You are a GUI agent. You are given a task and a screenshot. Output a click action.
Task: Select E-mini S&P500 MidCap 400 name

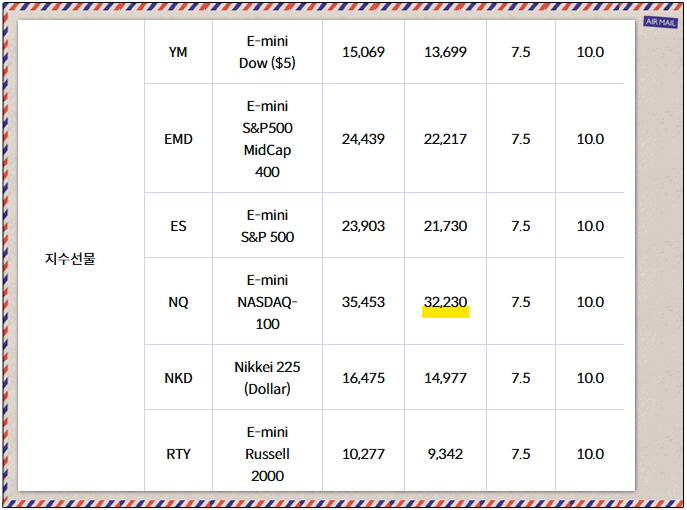point(267,139)
